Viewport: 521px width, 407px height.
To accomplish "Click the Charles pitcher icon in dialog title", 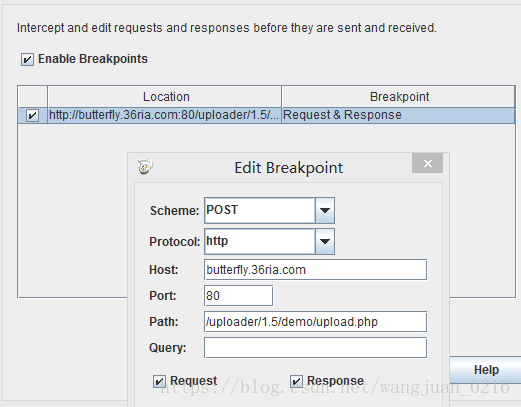I will (145, 167).
